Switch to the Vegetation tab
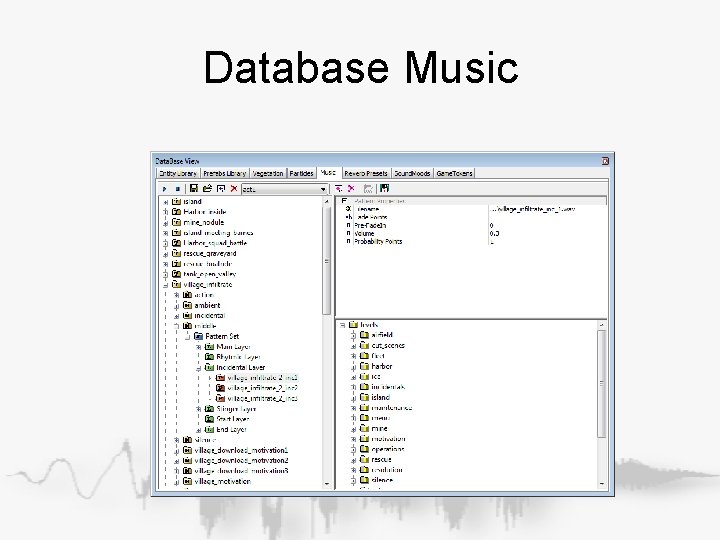The image size is (720, 540). point(268,173)
